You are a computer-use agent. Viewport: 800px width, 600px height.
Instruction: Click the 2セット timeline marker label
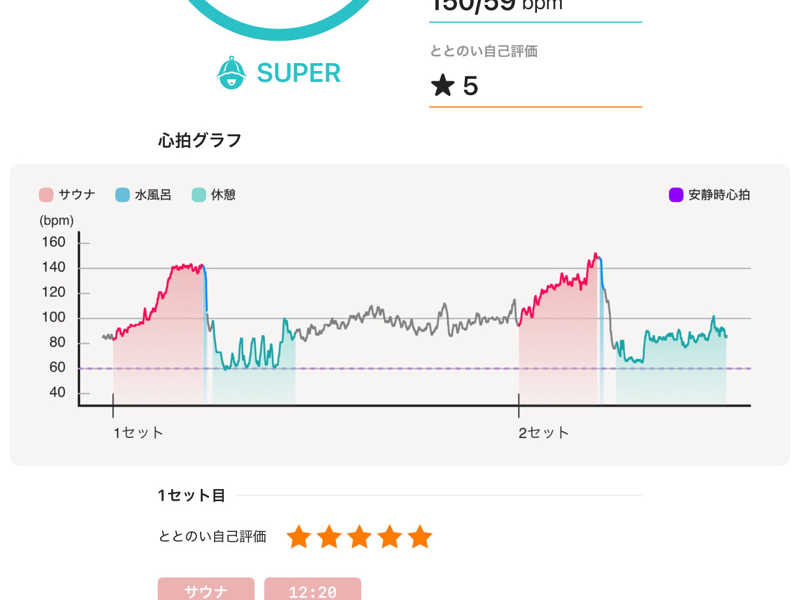543,433
